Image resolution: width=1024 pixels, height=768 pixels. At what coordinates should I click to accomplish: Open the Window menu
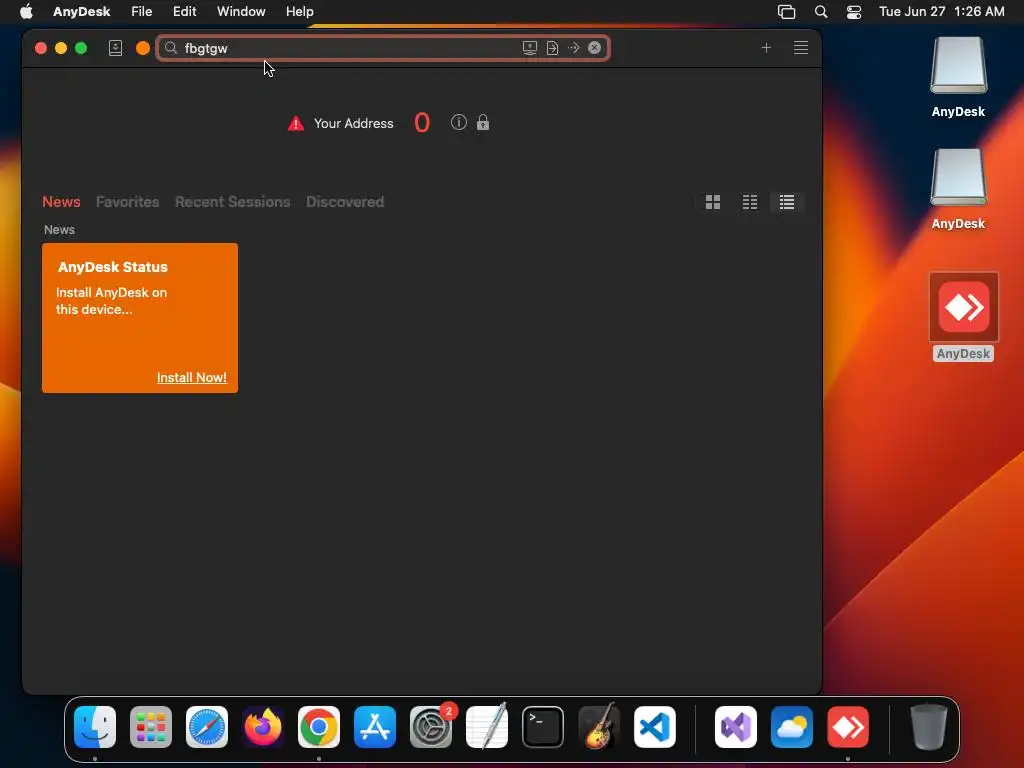click(x=241, y=12)
